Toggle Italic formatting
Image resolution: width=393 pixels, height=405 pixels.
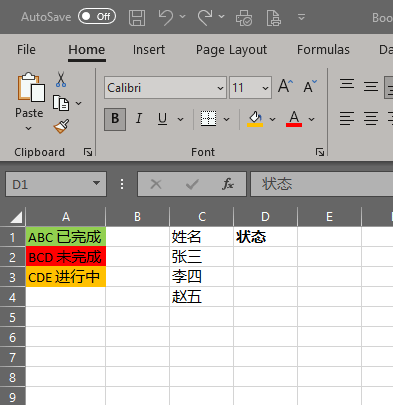coord(139,119)
